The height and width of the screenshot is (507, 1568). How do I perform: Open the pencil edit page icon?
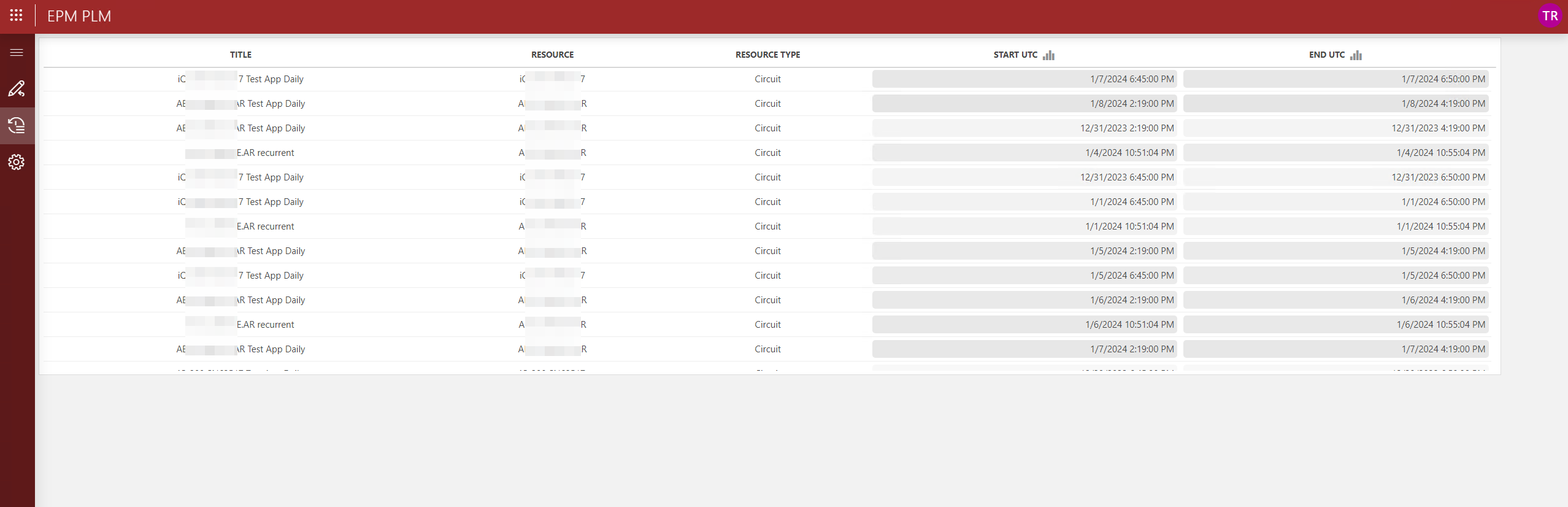pos(17,89)
